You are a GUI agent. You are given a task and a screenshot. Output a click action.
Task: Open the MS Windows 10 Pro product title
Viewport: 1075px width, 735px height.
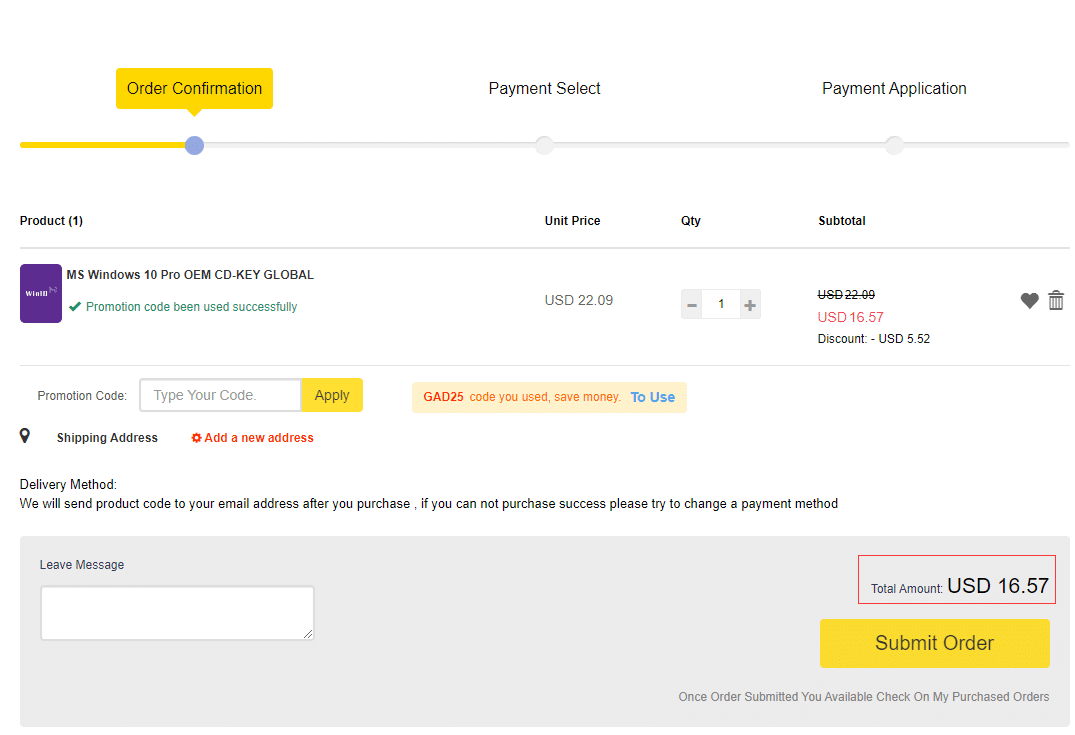point(190,274)
